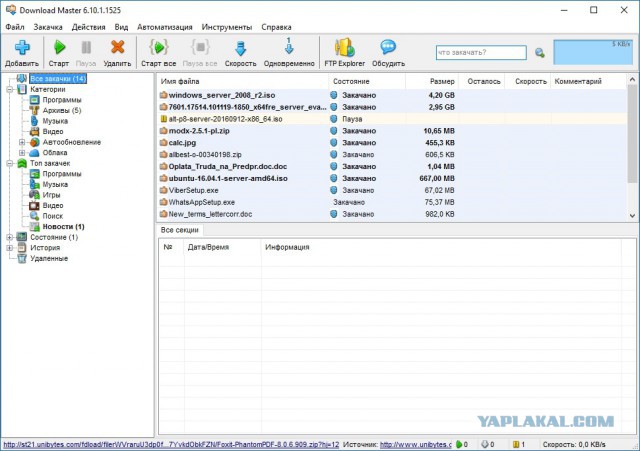Click the Старт все toolbar icon
Viewport: 640px width, 451px height.
[x=158, y=47]
